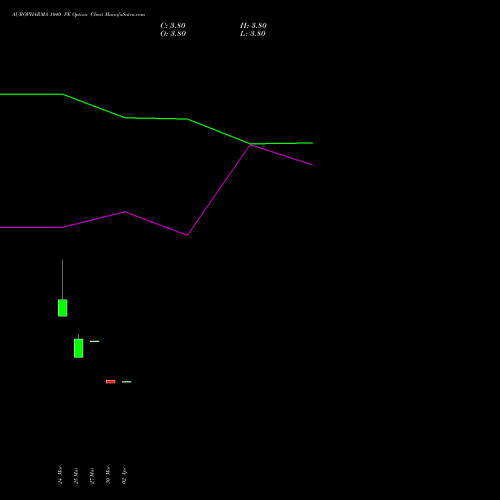
Task: Click the 27 Mar date label
Action: point(92,475)
